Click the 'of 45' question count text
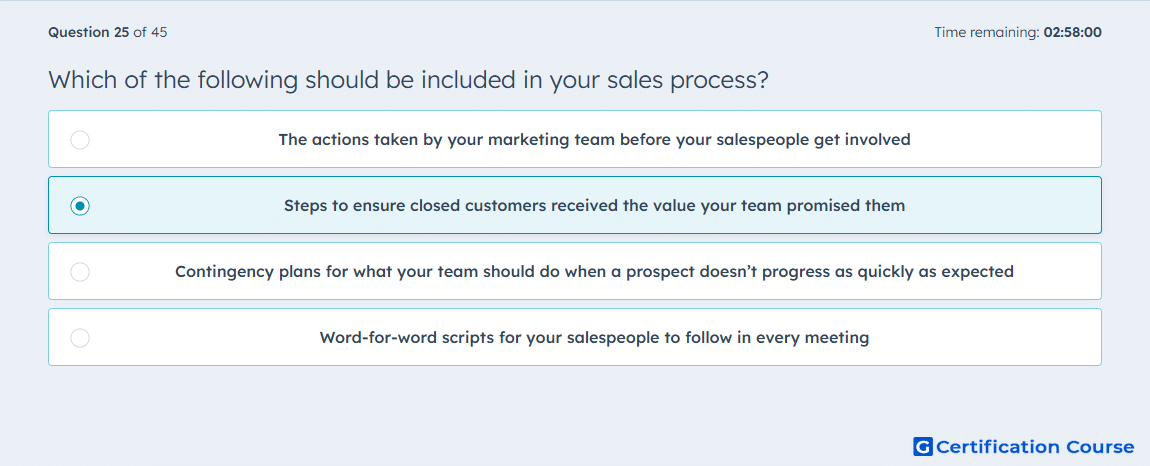Image resolution: width=1150 pixels, height=466 pixels. pos(150,32)
